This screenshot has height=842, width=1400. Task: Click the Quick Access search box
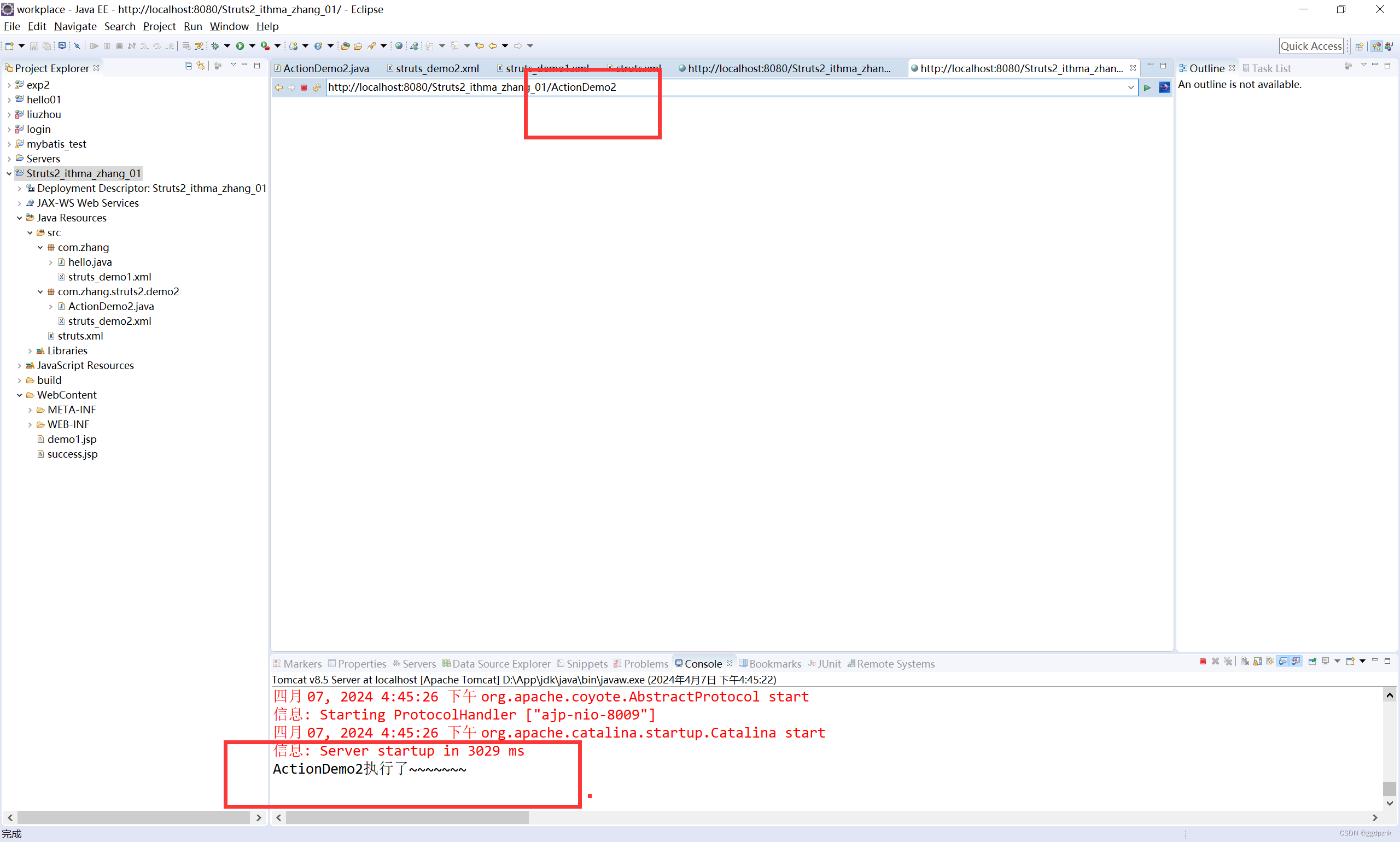1311,46
